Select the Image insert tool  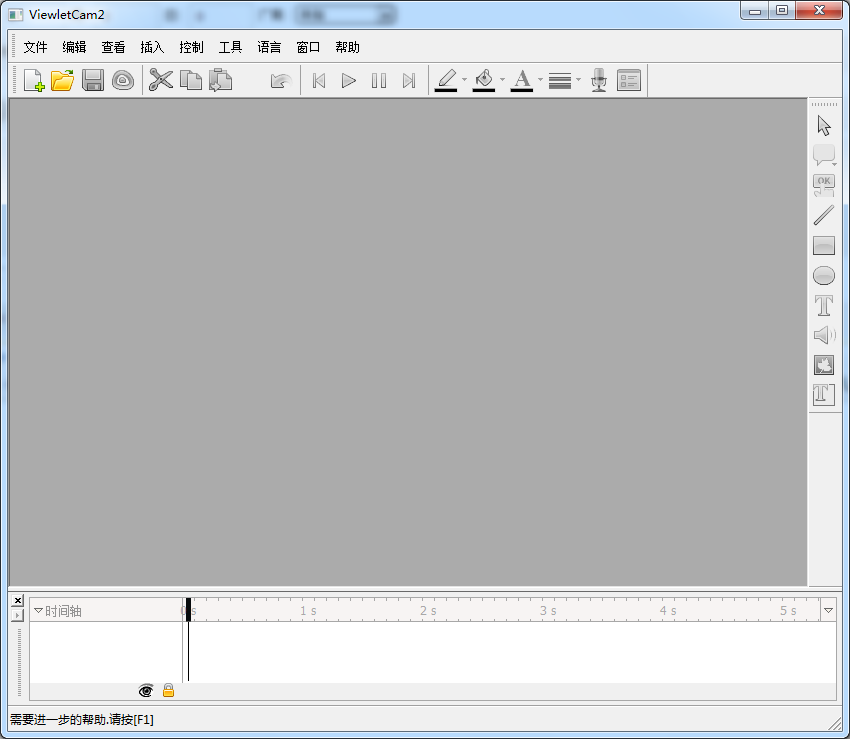824,365
